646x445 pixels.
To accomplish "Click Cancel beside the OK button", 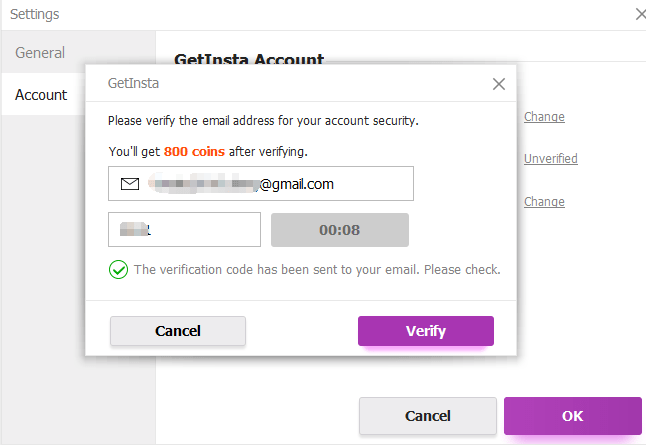I will [x=428, y=416].
